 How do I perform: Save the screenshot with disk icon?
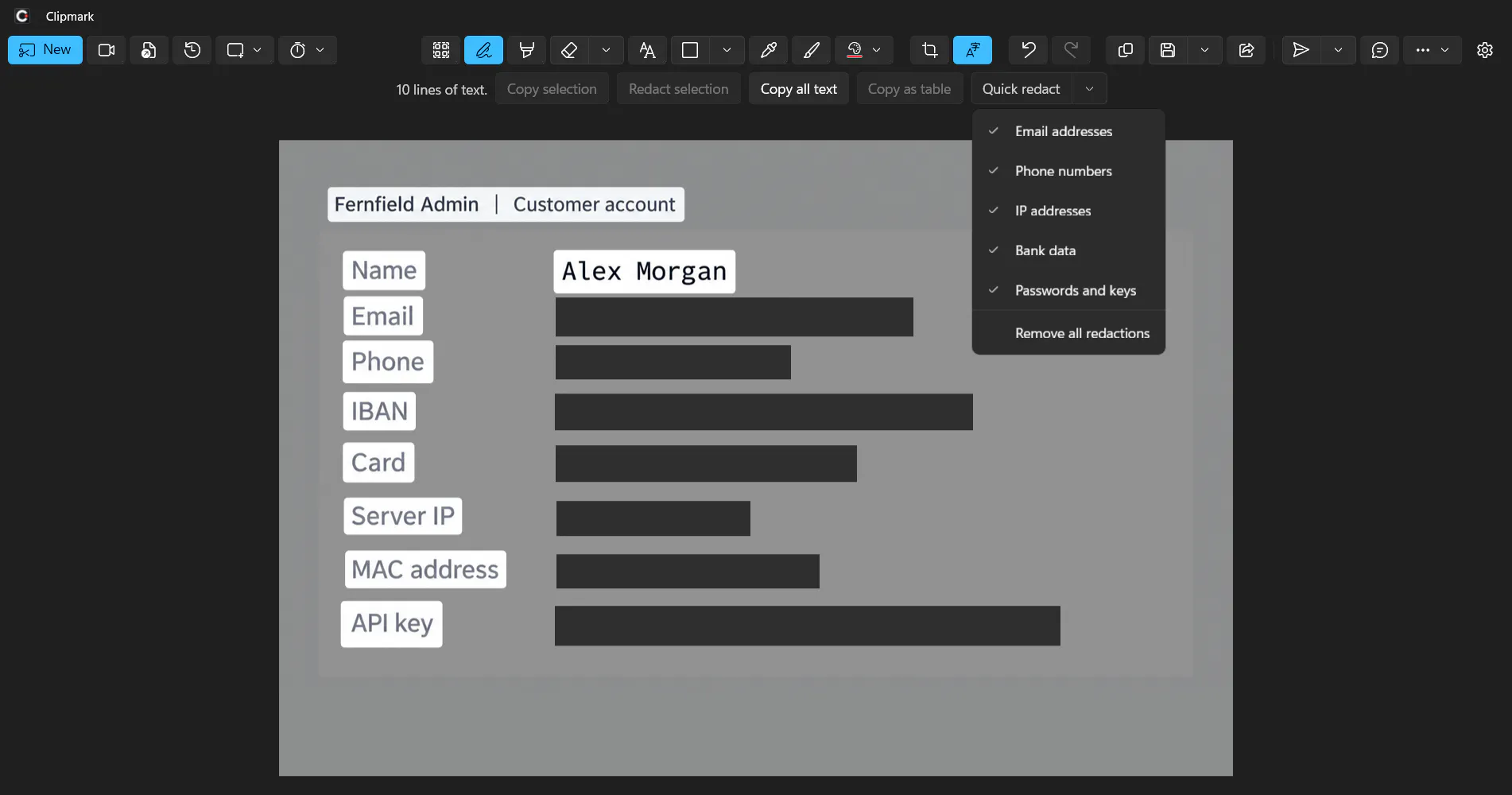[x=1168, y=50]
